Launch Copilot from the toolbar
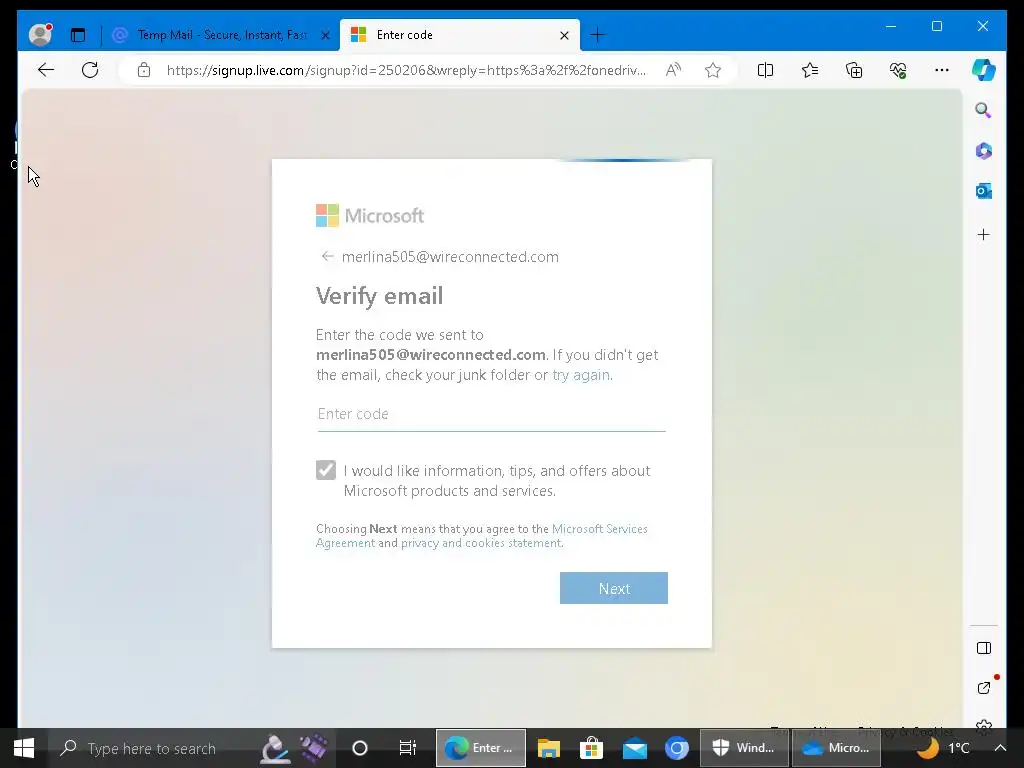1024x768 pixels. click(x=984, y=70)
